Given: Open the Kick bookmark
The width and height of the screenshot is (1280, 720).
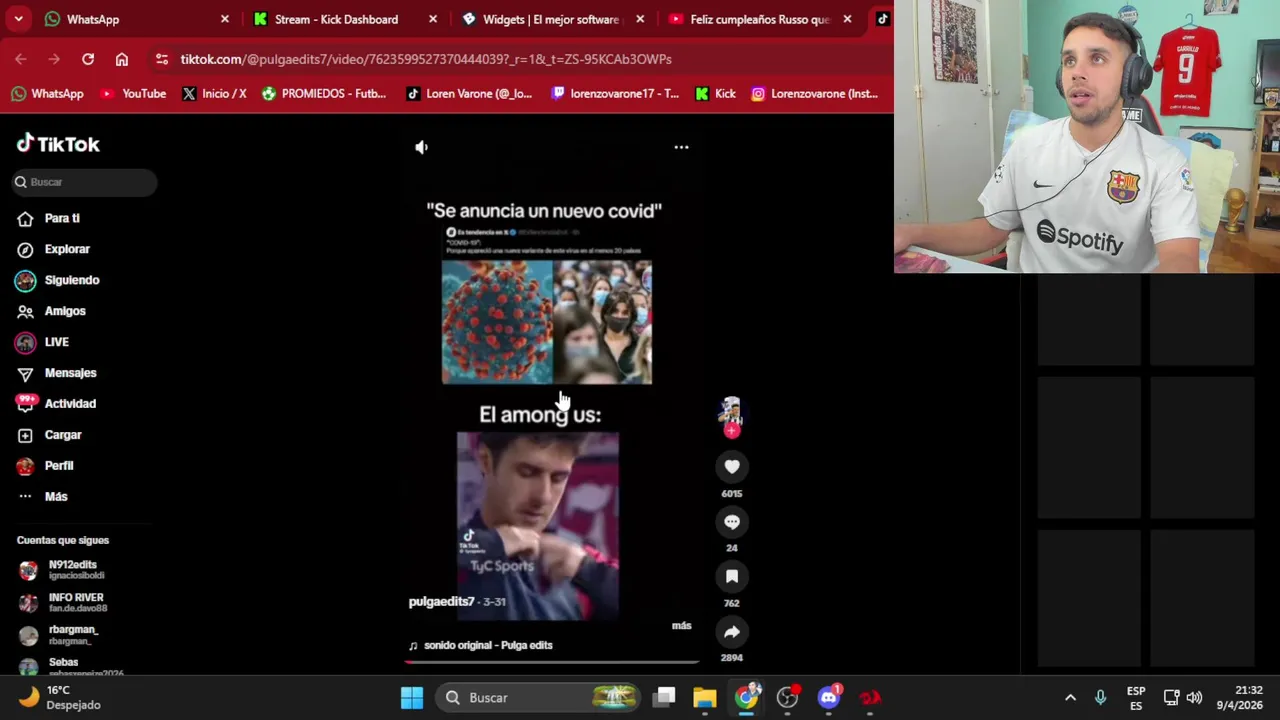Looking at the screenshot, I should coord(715,94).
